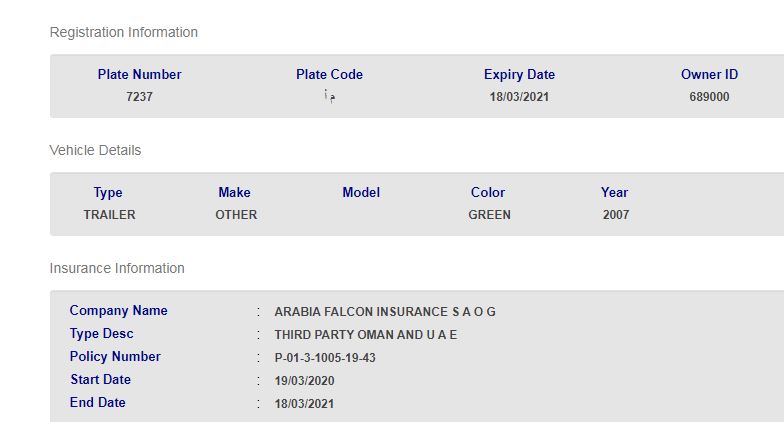
Task: Click the ARABIA FALCON INSURANCE company text
Action: (385, 312)
